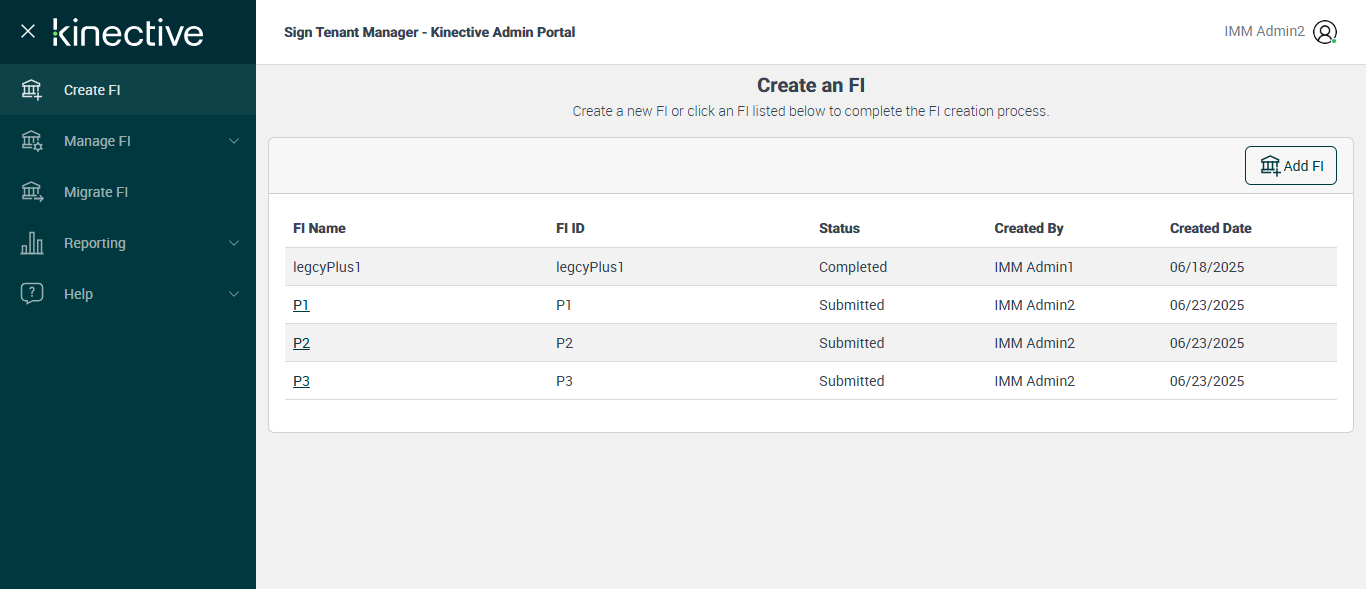Expand the Manage FI chevron
The width and height of the screenshot is (1366, 589).
click(x=234, y=141)
